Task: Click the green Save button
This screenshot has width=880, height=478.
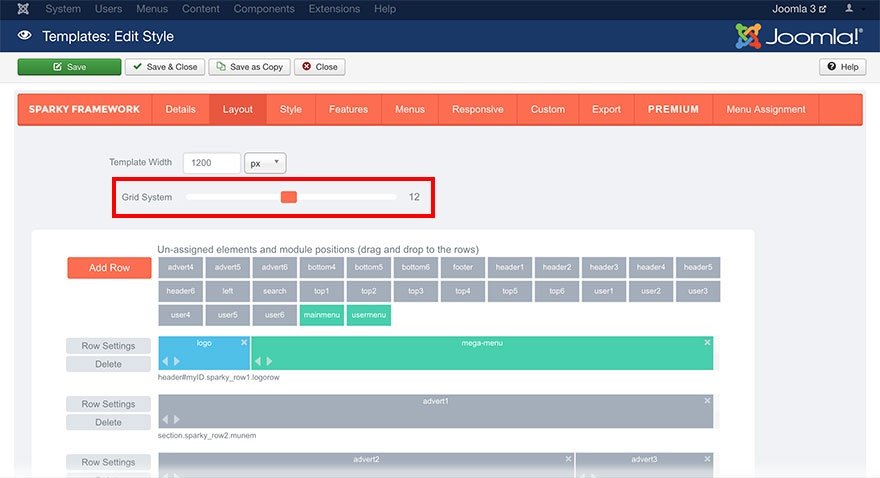Action: click(69, 67)
